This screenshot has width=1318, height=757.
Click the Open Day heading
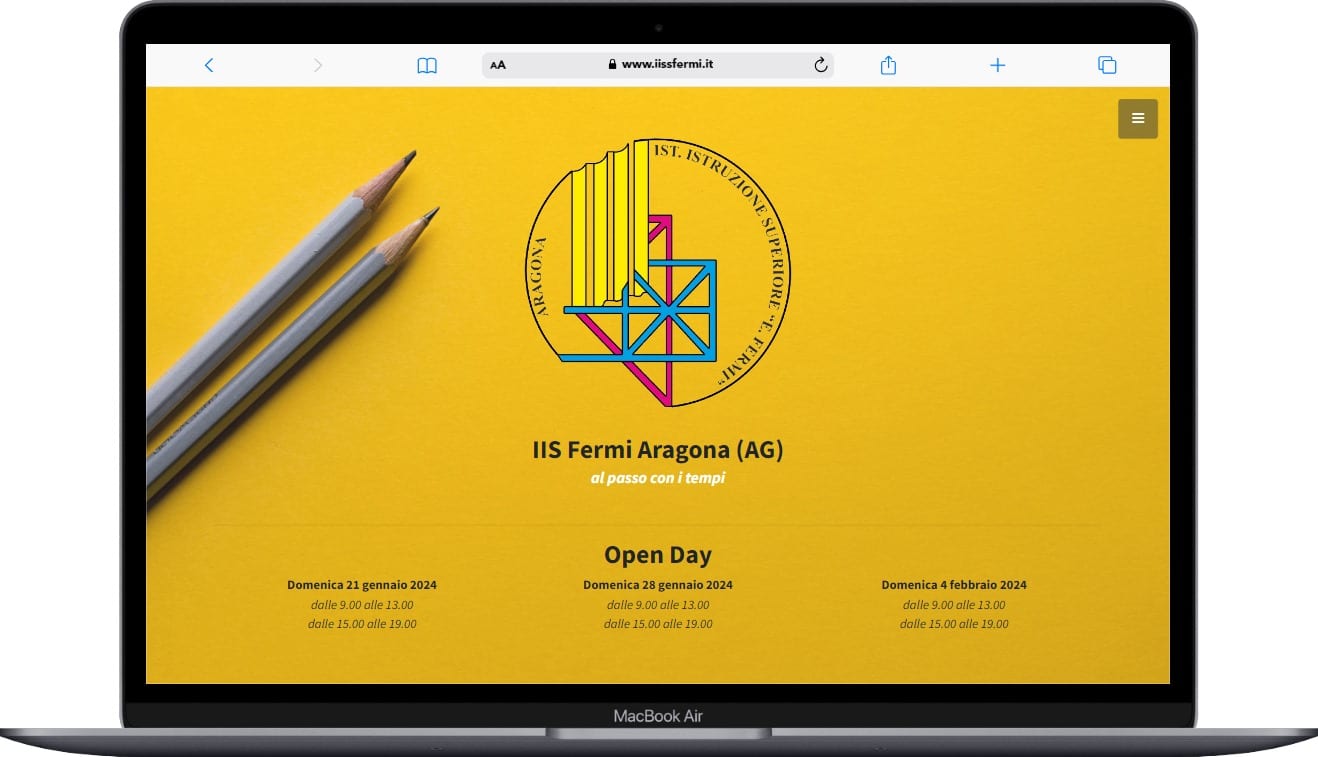click(x=658, y=555)
